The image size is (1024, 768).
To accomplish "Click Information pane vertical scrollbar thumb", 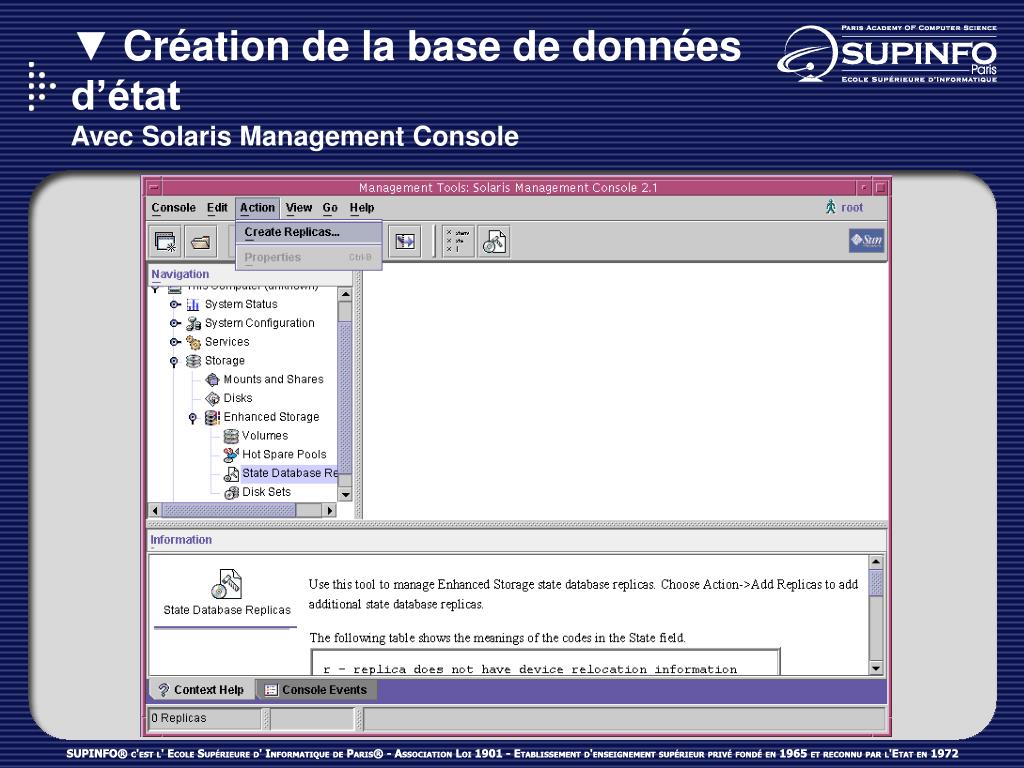I will click(x=876, y=583).
